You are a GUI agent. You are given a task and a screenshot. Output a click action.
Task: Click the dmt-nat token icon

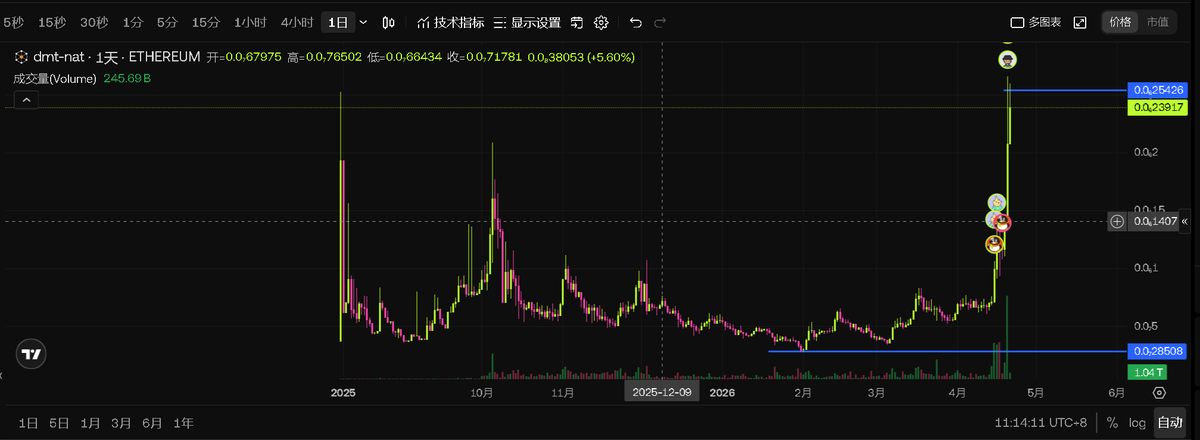tap(19, 57)
